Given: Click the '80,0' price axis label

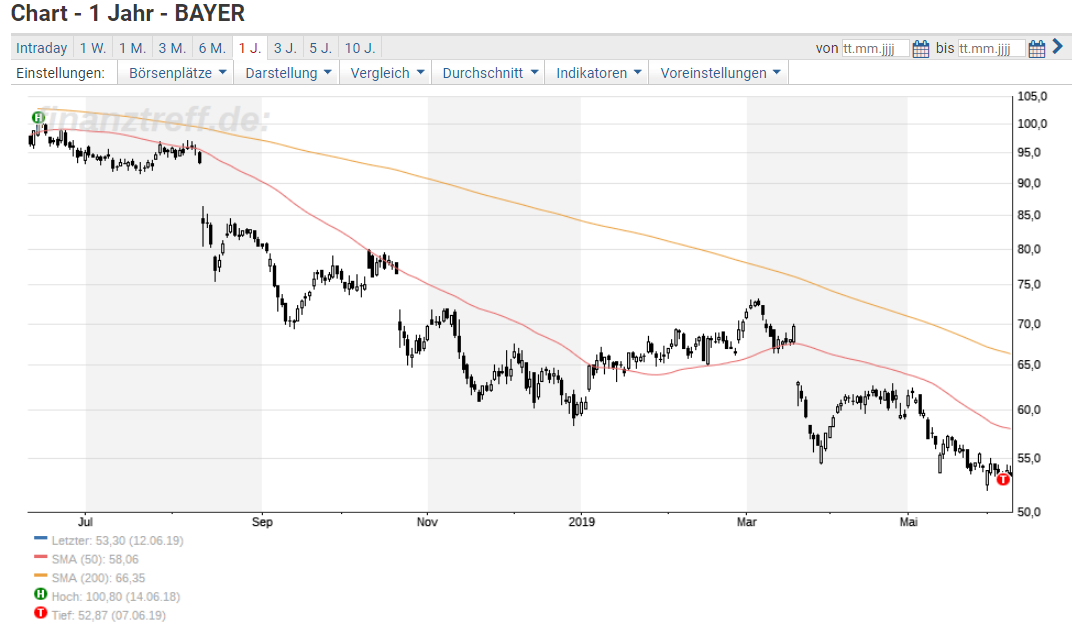Looking at the screenshot, I should [1030, 250].
